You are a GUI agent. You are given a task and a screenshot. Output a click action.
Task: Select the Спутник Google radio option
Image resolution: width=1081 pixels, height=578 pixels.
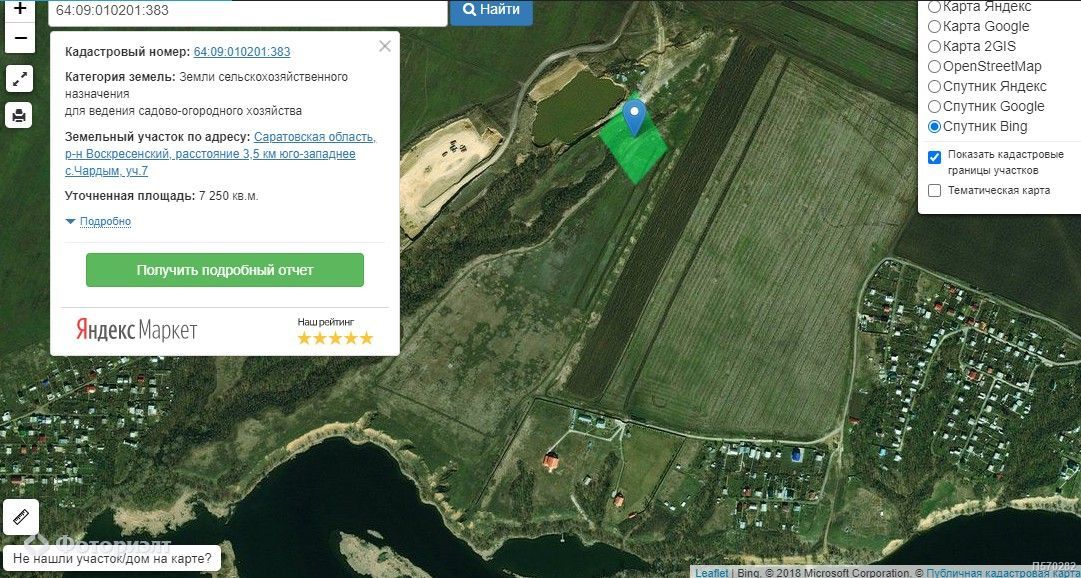(935, 106)
